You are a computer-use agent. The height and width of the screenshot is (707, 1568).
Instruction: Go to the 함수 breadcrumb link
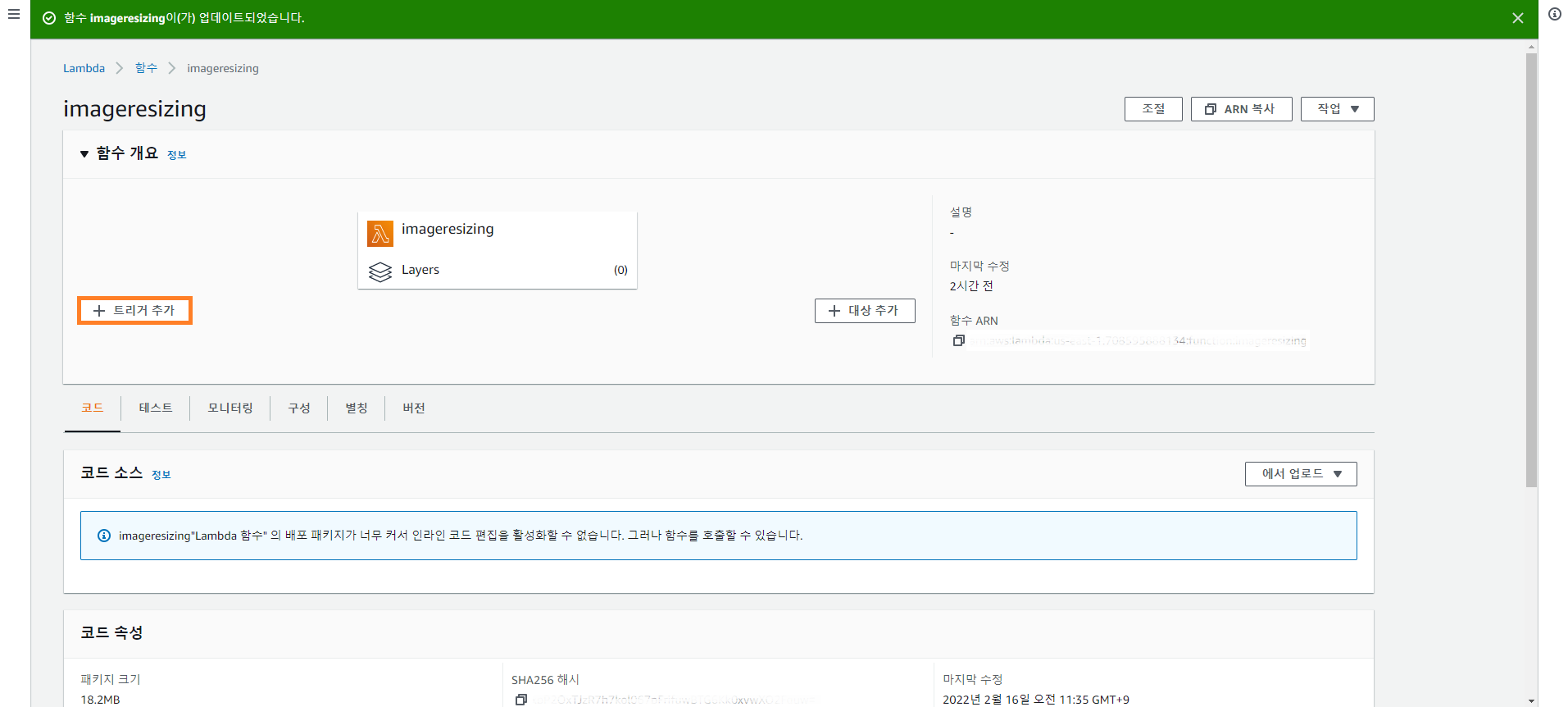(x=146, y=68)
